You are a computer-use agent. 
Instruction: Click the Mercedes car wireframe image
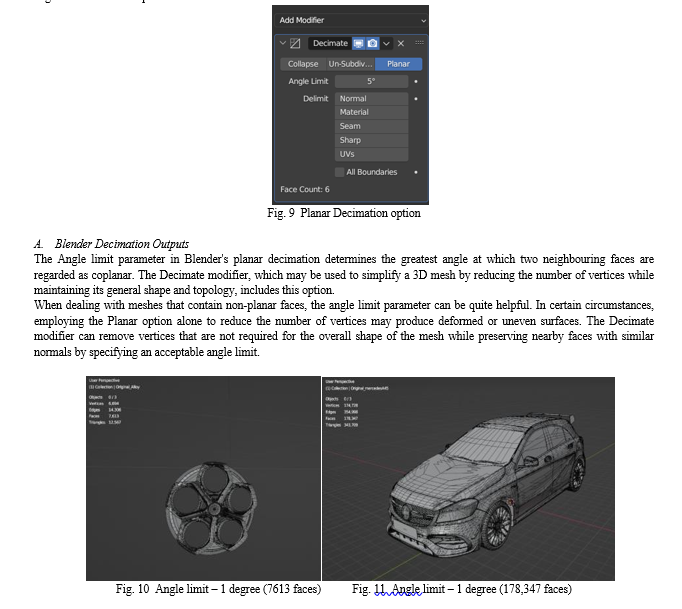pyautogui.click(x=468, y=478)
